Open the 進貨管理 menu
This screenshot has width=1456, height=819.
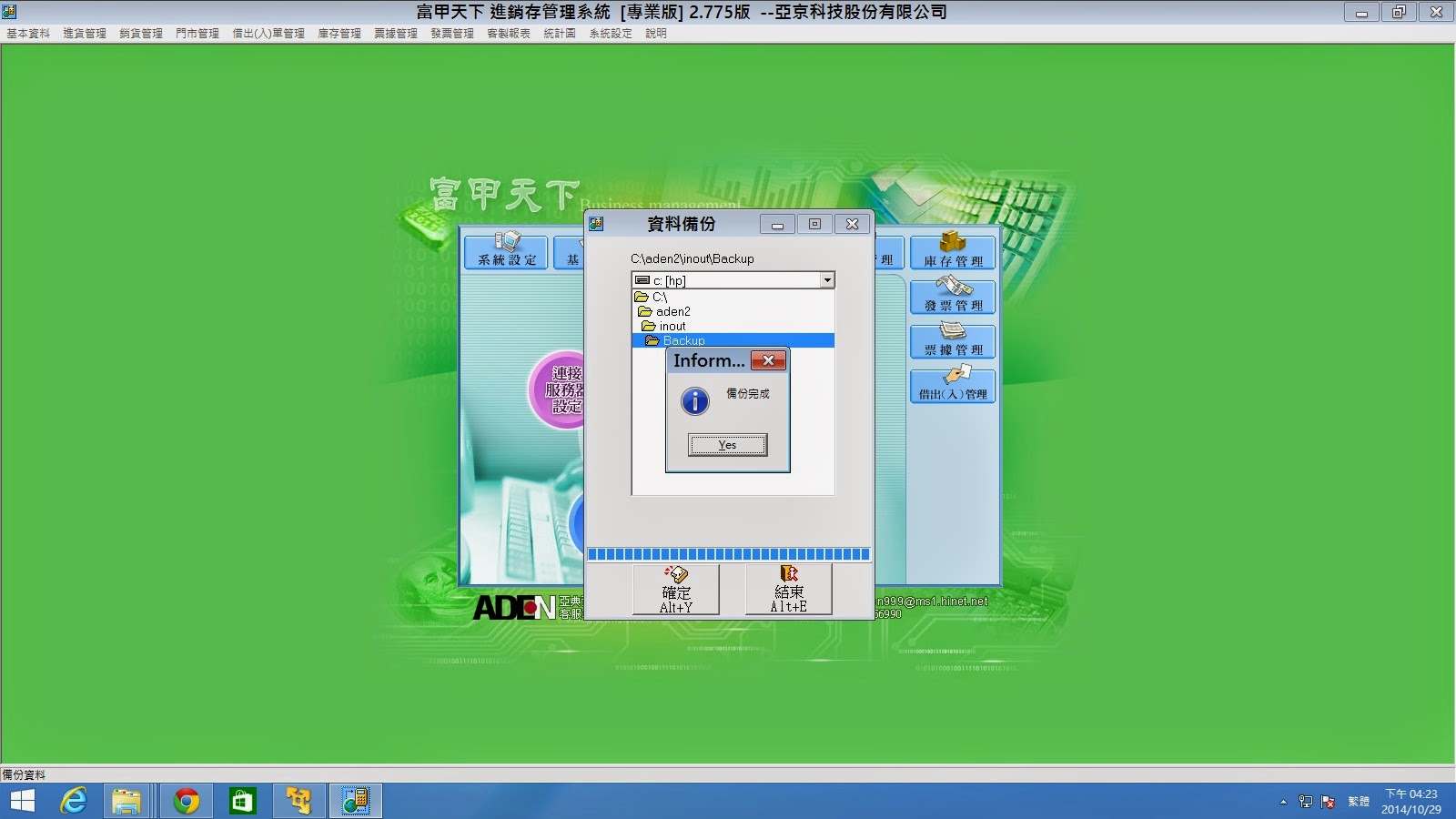tap(85, 34)
